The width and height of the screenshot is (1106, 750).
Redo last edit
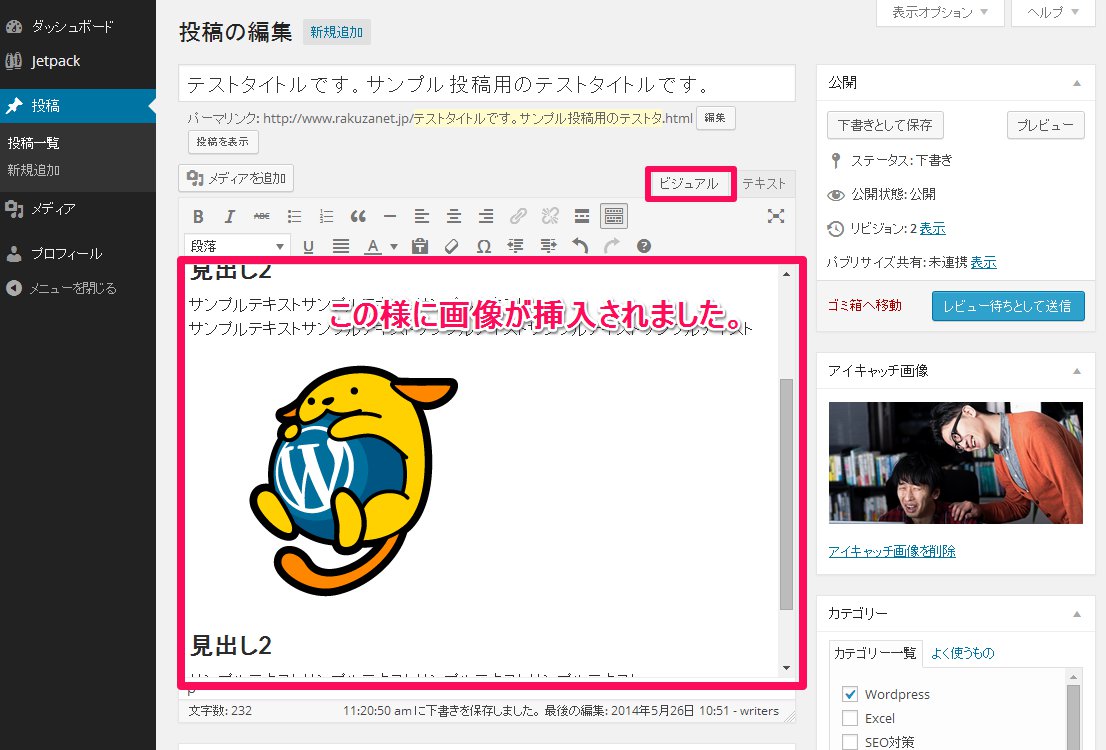[612, 246]
